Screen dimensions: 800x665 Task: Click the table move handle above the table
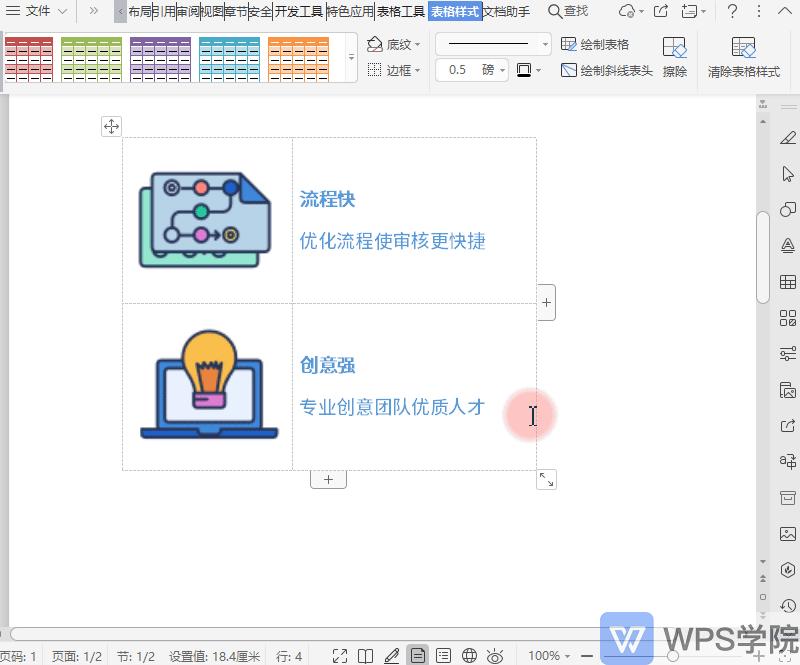[x=111, y=126]
